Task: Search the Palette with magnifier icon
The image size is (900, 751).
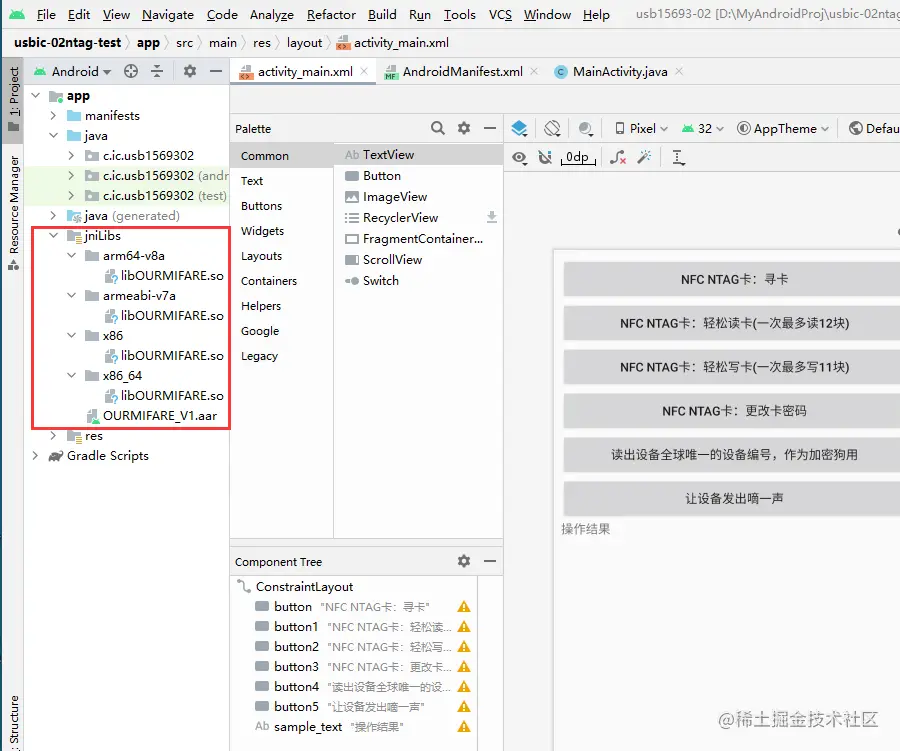Action: click(x=438, y=128)
